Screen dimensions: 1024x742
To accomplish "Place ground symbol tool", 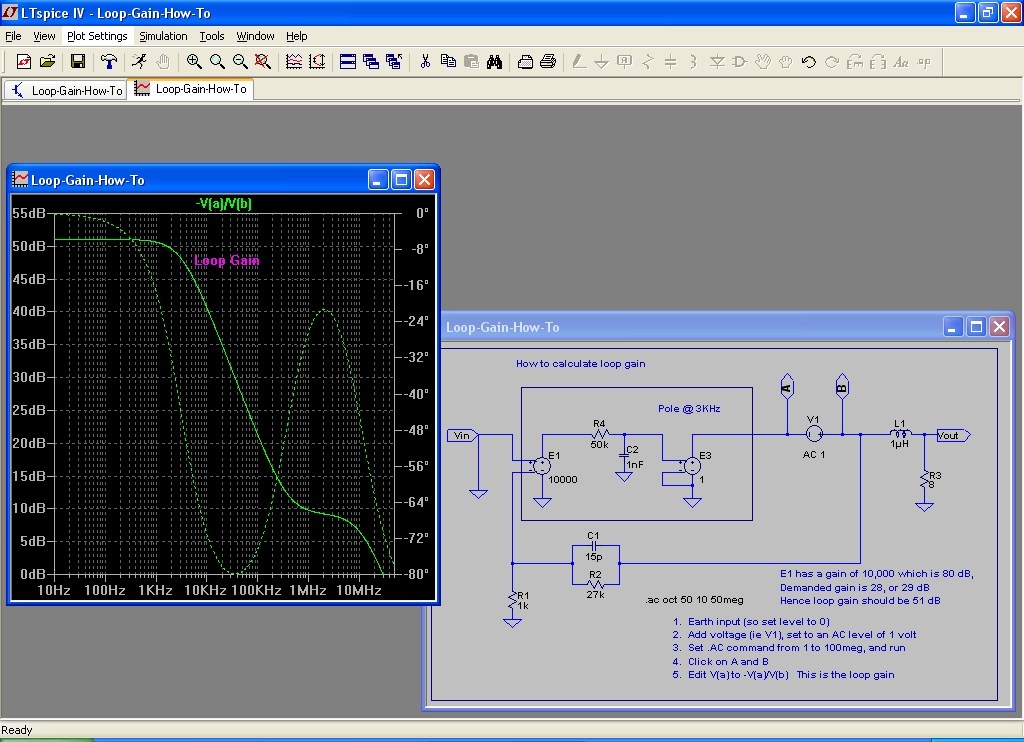I will pos(601,61).
